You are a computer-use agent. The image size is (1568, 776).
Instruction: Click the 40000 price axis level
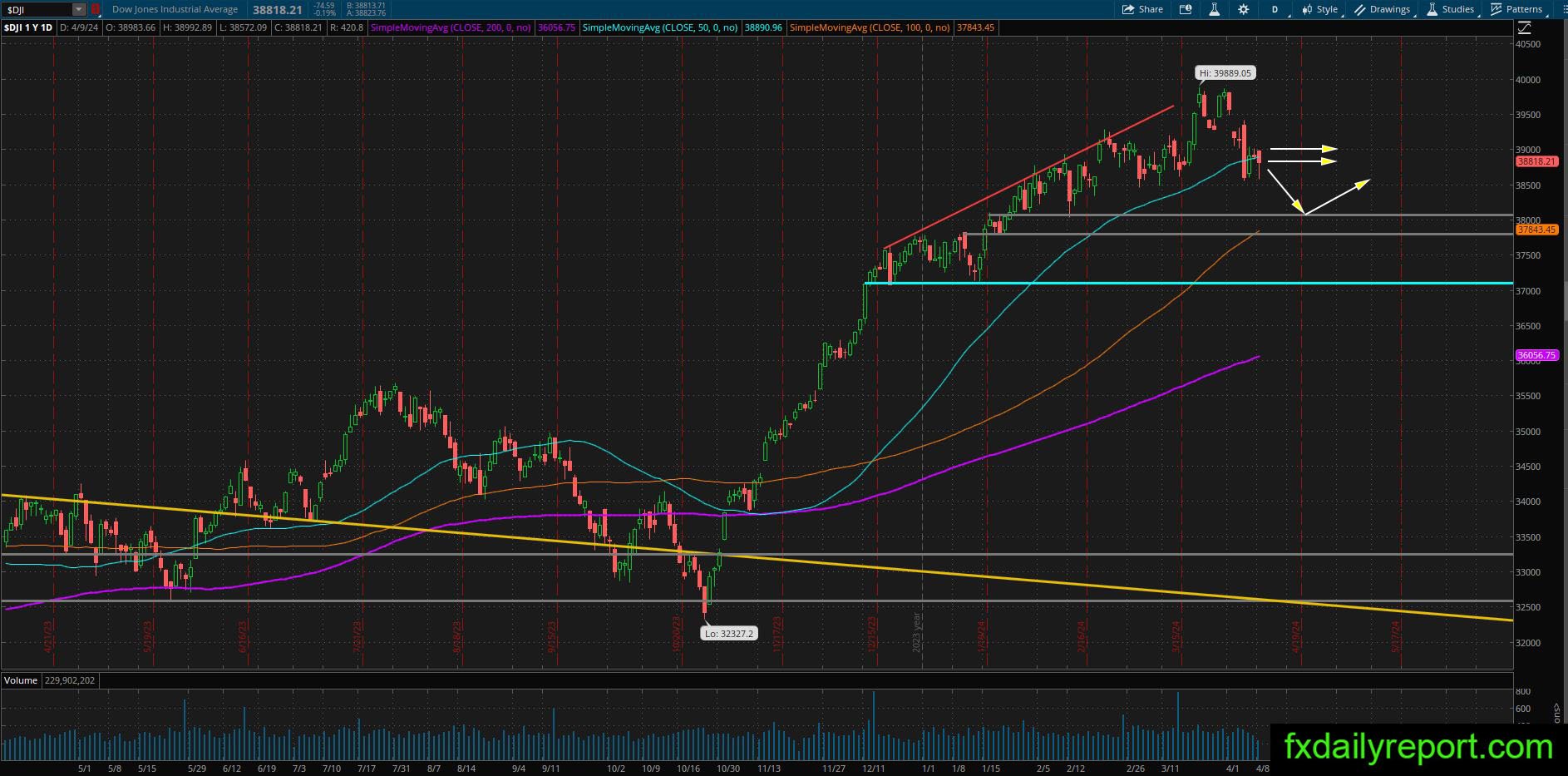[1528, 80]
